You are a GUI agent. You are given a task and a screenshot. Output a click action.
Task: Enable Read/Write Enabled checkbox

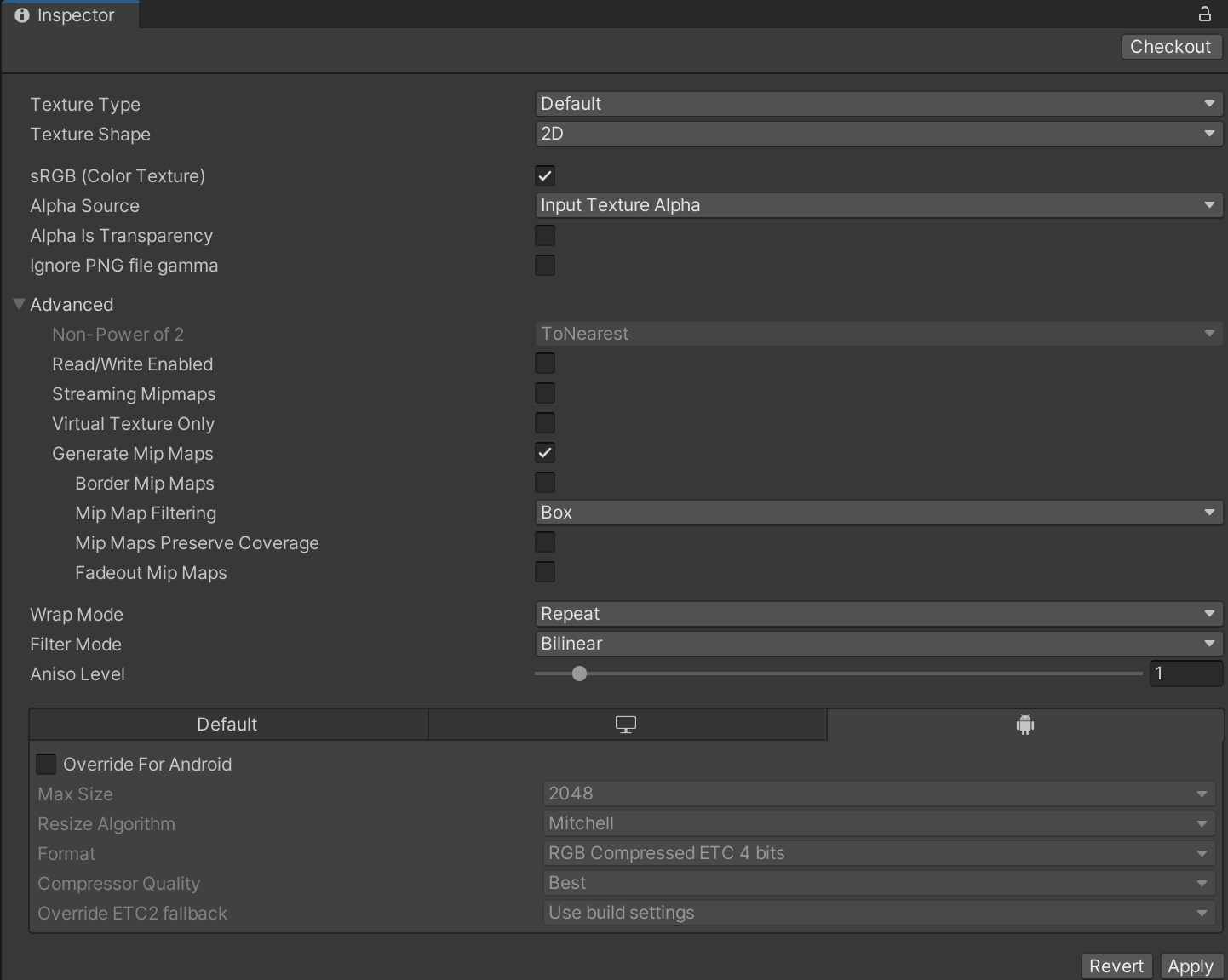[545, 364]
